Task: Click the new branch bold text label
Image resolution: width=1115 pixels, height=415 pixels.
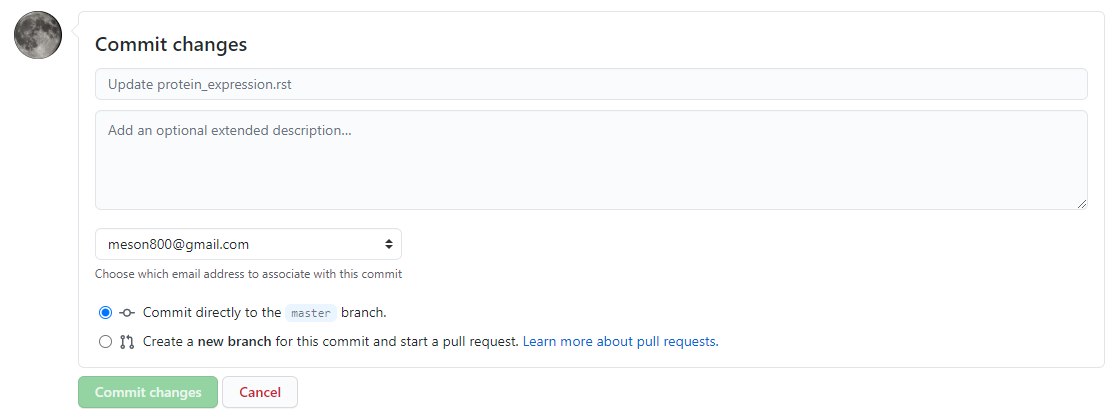Action: pyautogui.click(x=234, y=342)
